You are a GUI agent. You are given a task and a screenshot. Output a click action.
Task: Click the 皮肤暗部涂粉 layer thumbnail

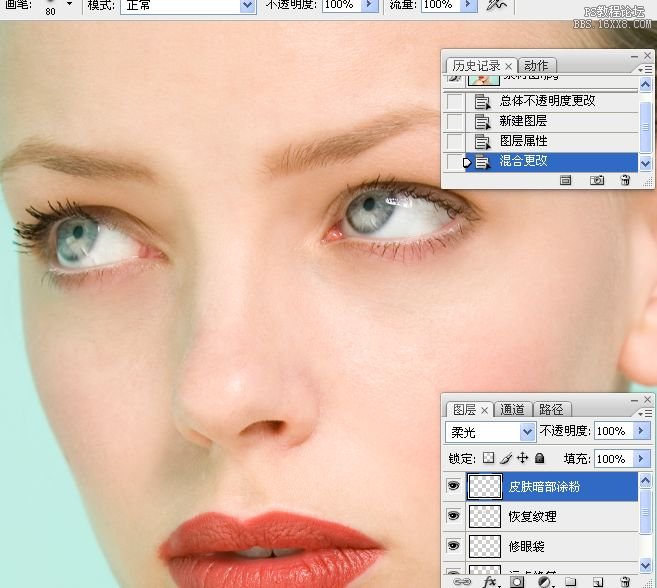click(484, 486)
